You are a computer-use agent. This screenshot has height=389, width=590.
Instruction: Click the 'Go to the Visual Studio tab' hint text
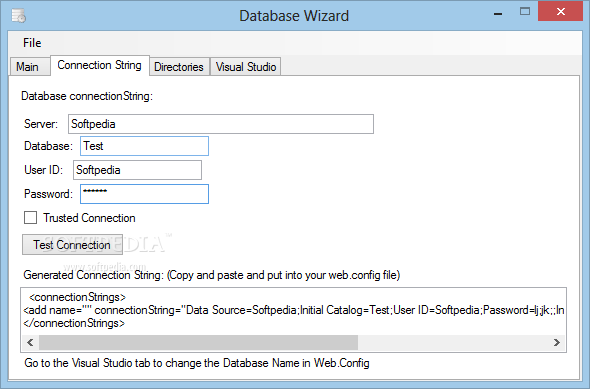[x=197, y=363]
